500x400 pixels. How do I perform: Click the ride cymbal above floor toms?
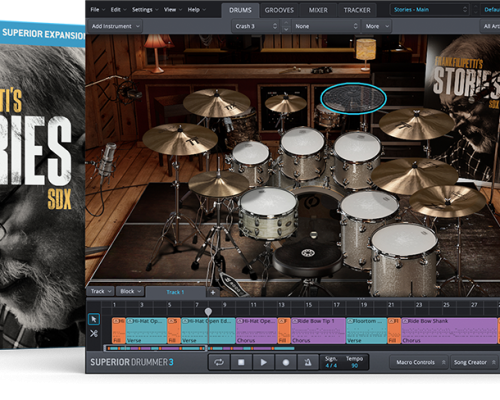pos(414,175)
